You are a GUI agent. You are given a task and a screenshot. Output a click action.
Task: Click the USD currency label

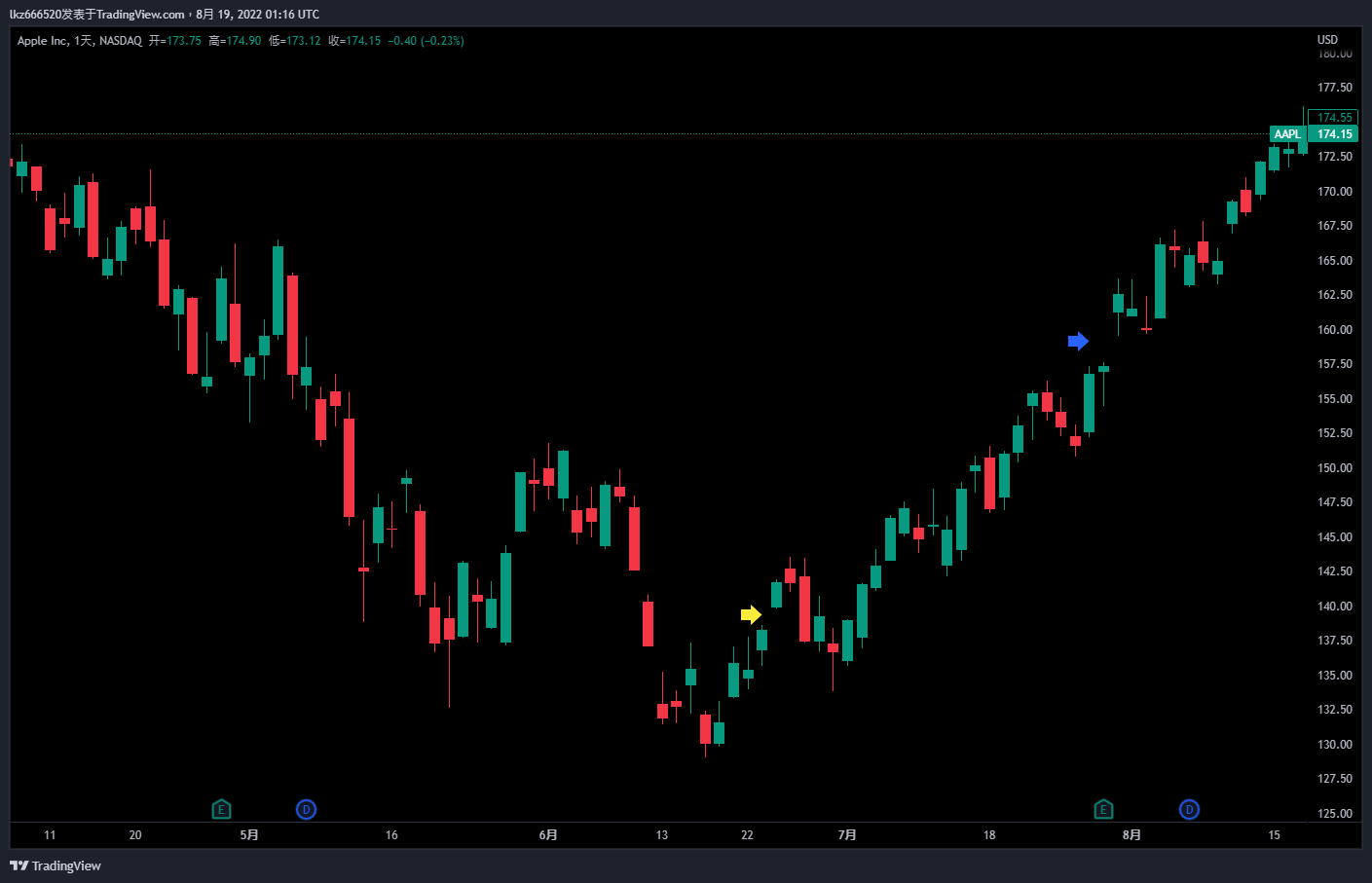[1327, 40]
